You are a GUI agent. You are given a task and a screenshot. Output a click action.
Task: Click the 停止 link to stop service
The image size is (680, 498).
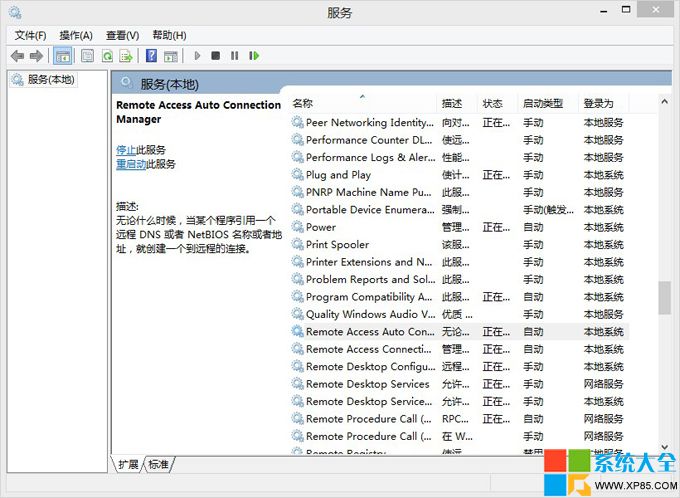coord(126,150)
